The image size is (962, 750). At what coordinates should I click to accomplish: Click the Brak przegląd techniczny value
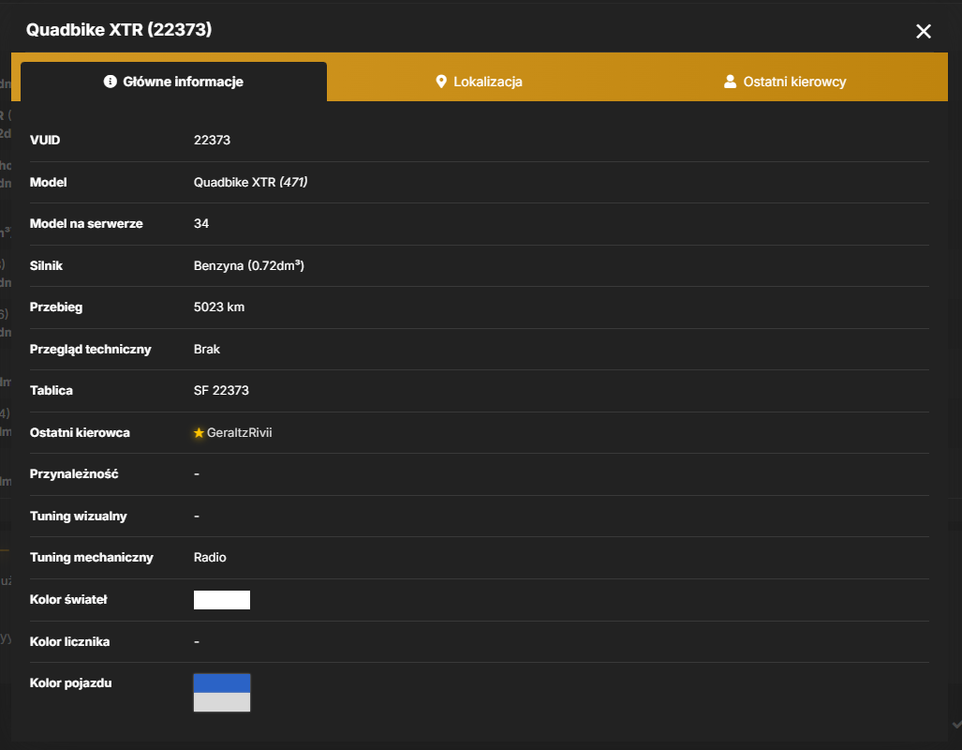tap(207, 349)
